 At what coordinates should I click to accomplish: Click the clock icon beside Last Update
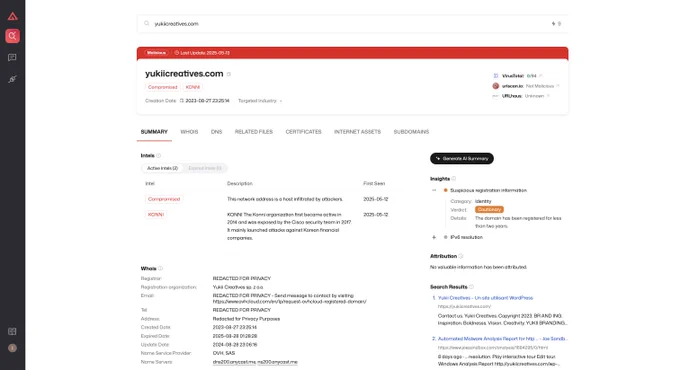click(177, 53)
